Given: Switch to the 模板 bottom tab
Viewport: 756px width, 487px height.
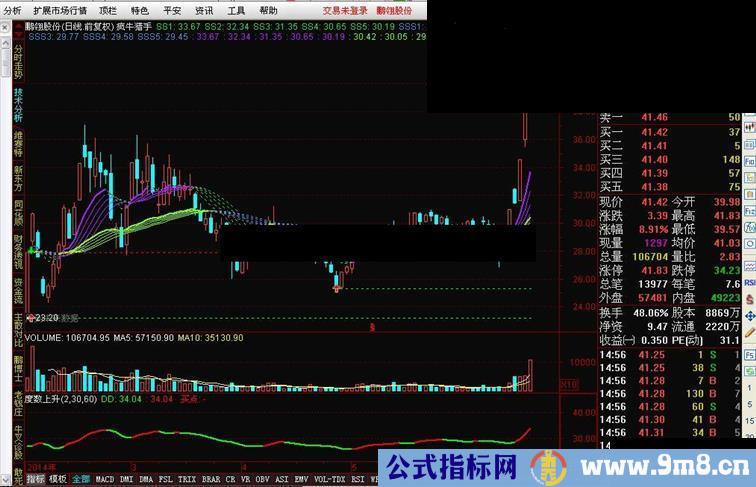Looking at the screenshot, I should click(x=58, y=479).
